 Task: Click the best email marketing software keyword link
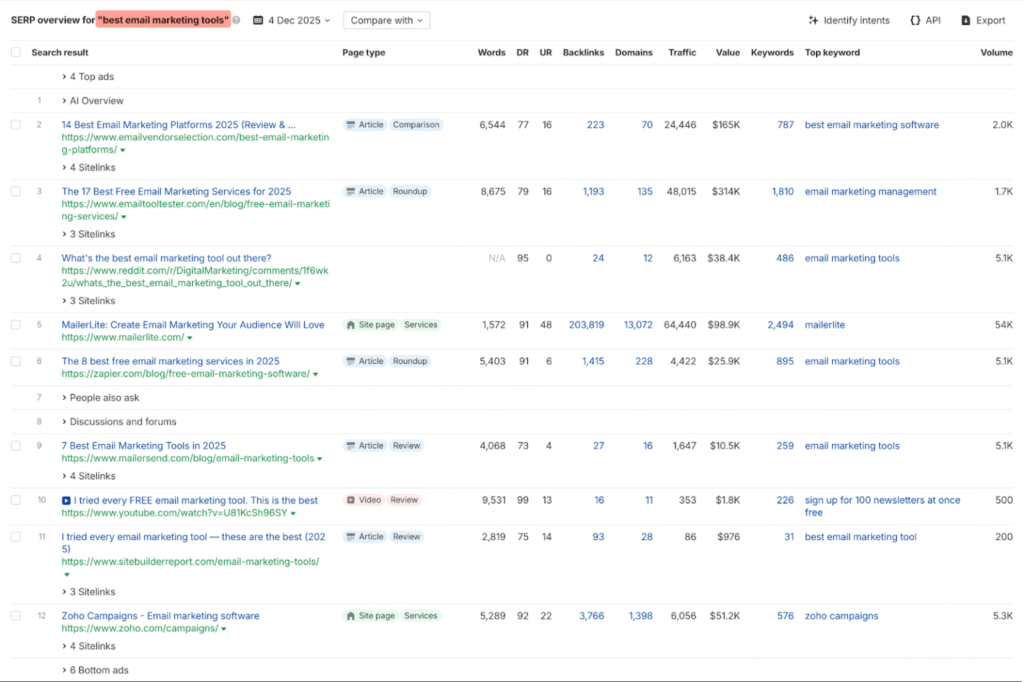[872, 124]
